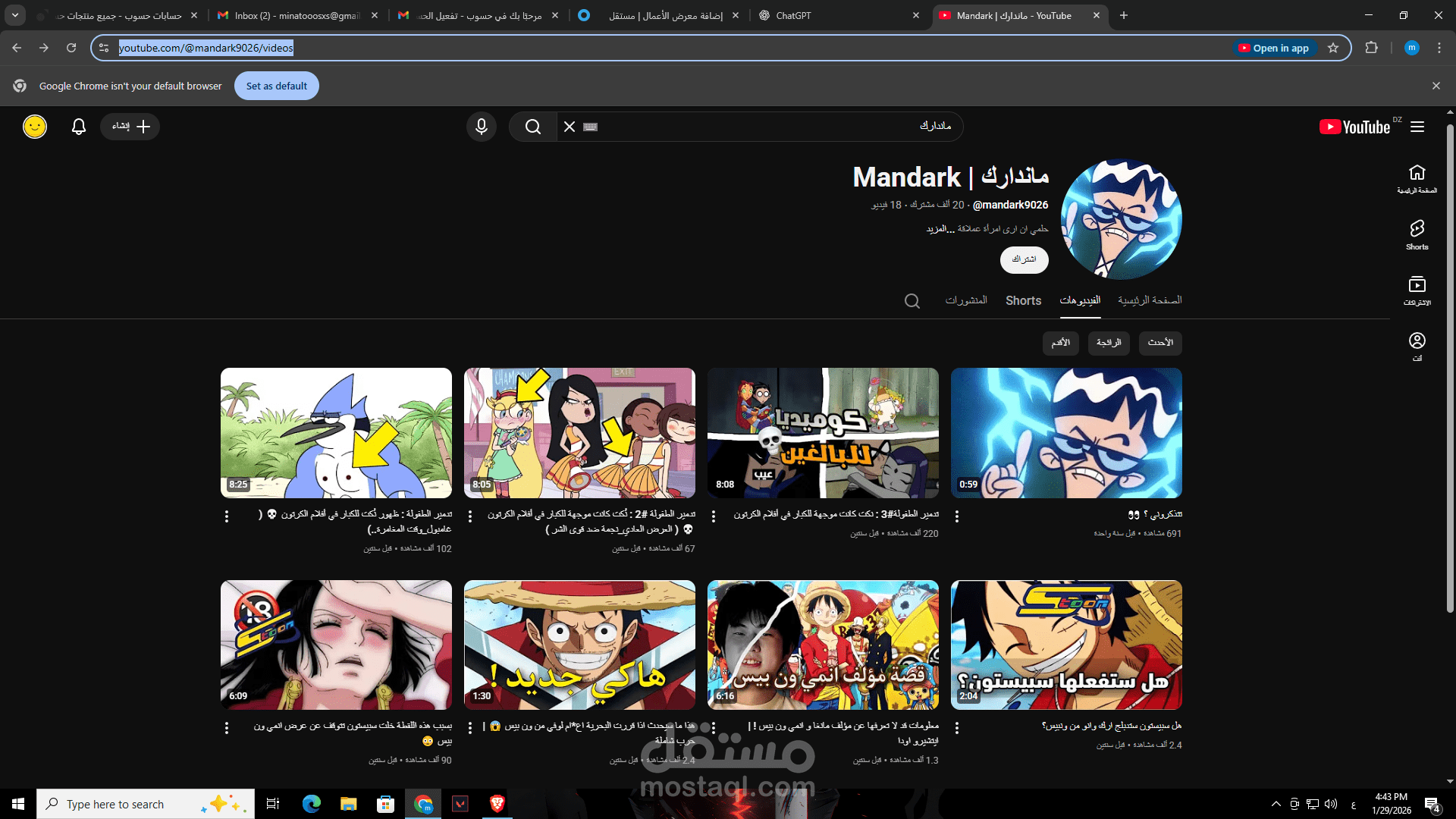The width and height of the screenshot is (1456, 819).
Task: Bookmark this page with star icon
Action: 1333,48
